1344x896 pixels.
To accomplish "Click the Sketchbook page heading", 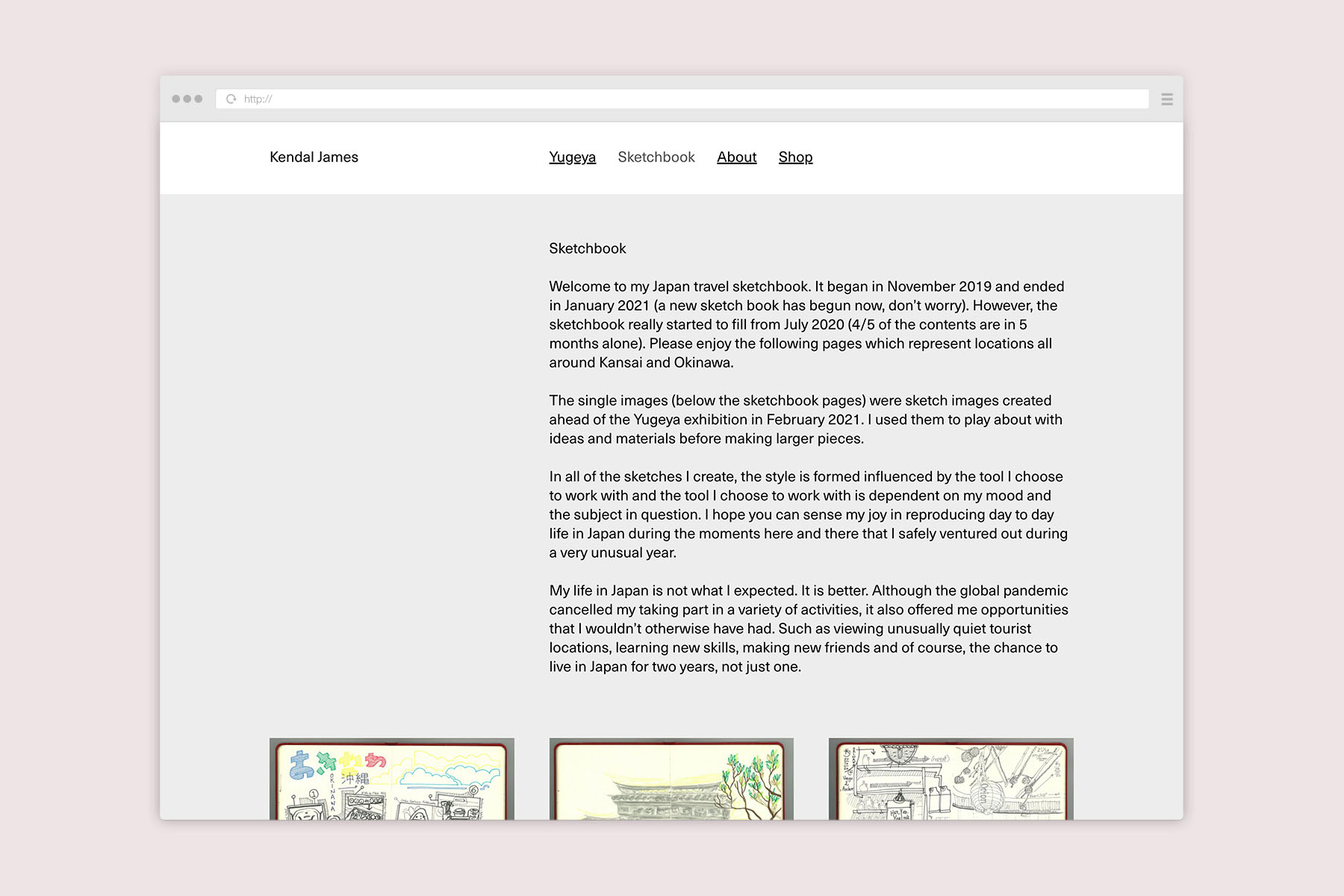I will (x=588, y=248).
